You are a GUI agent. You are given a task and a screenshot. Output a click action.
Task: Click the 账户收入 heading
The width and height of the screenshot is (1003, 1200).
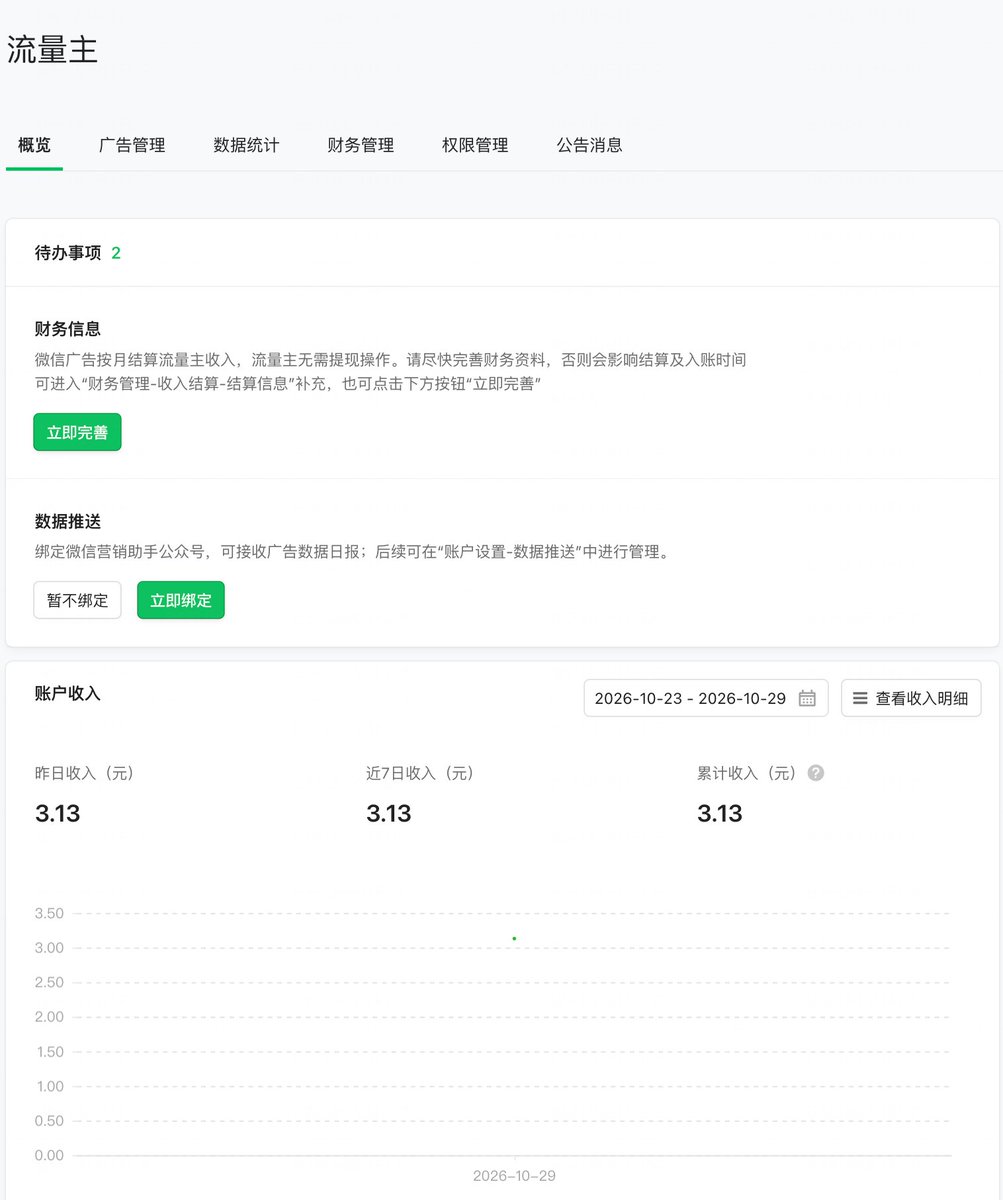point(68,693)
